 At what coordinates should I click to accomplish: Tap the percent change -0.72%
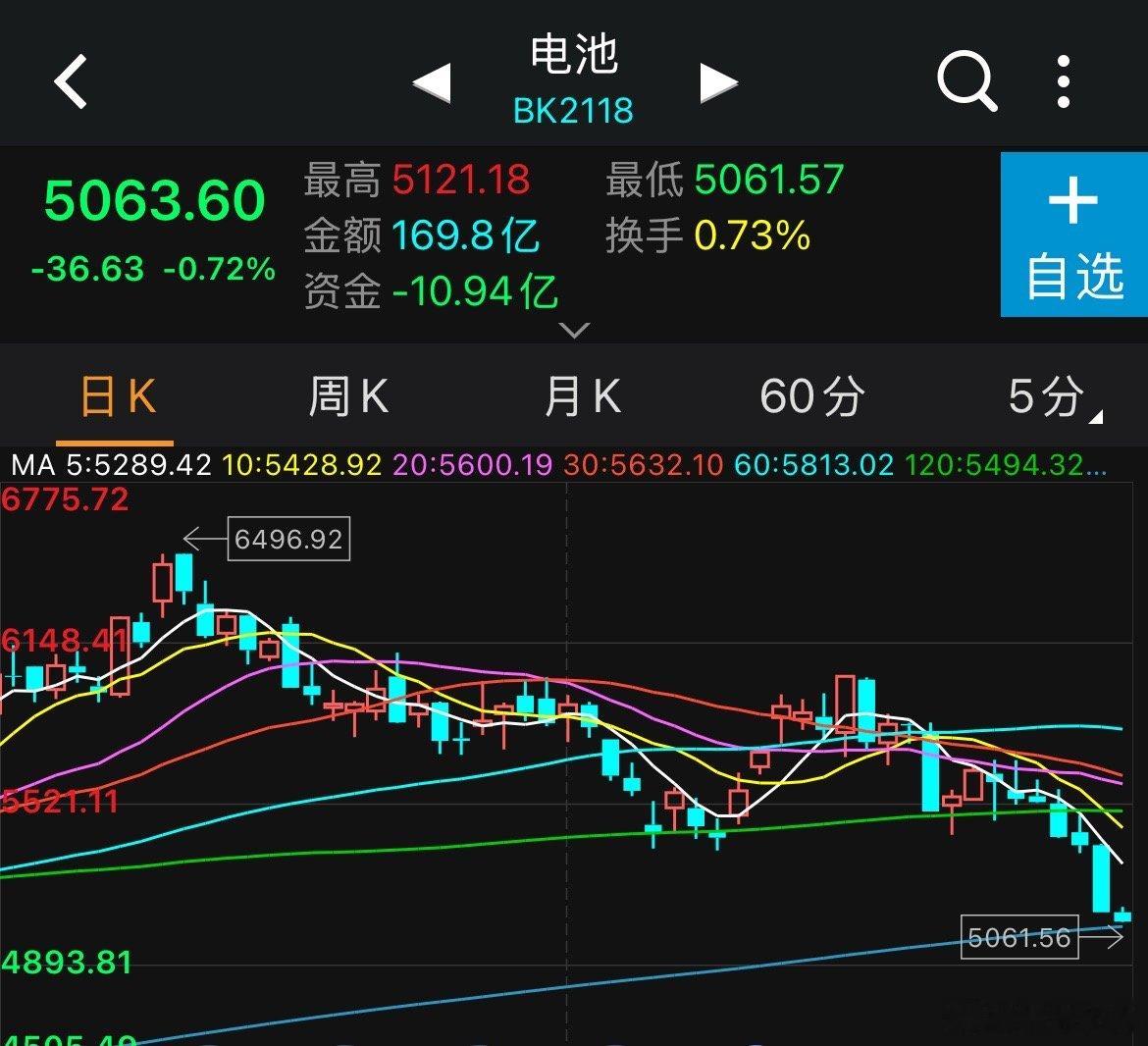pos(219,269)
